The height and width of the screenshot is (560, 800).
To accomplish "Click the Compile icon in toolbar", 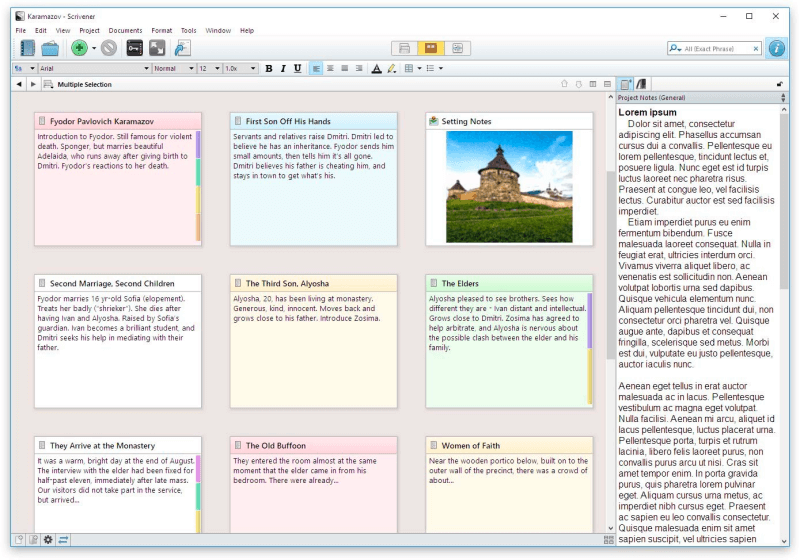I will [181, 48].
